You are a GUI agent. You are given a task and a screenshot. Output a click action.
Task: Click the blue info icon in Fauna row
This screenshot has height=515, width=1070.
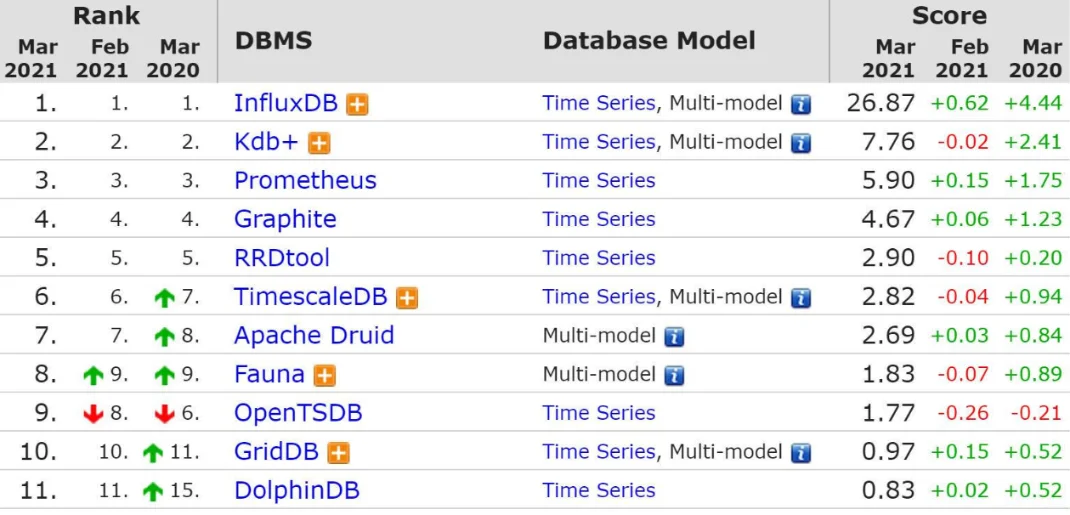pyautogui.click(x=675, y=376)
